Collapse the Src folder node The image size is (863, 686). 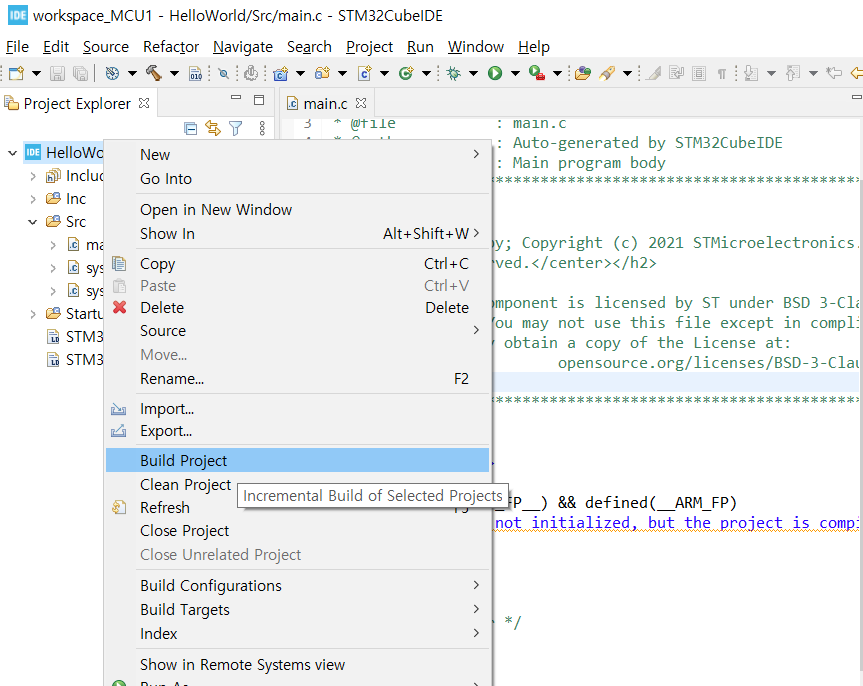(32, 222)
